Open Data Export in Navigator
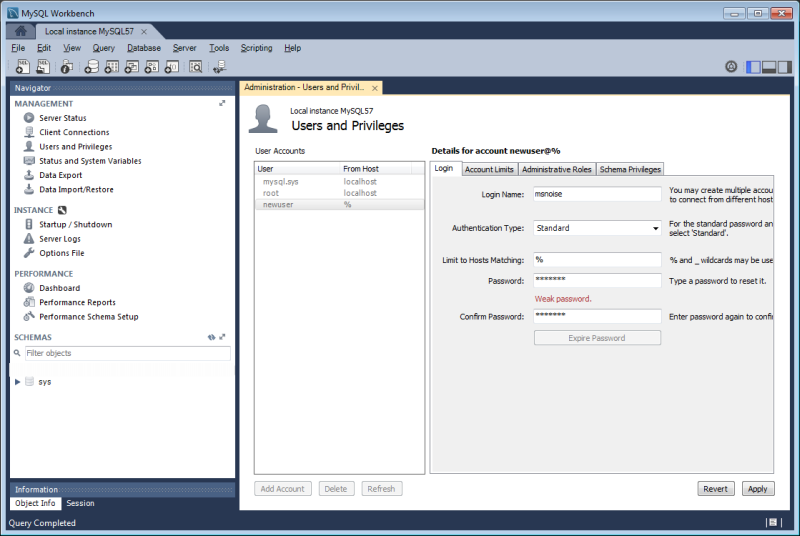The image size is (800, 536). (60, 175)
